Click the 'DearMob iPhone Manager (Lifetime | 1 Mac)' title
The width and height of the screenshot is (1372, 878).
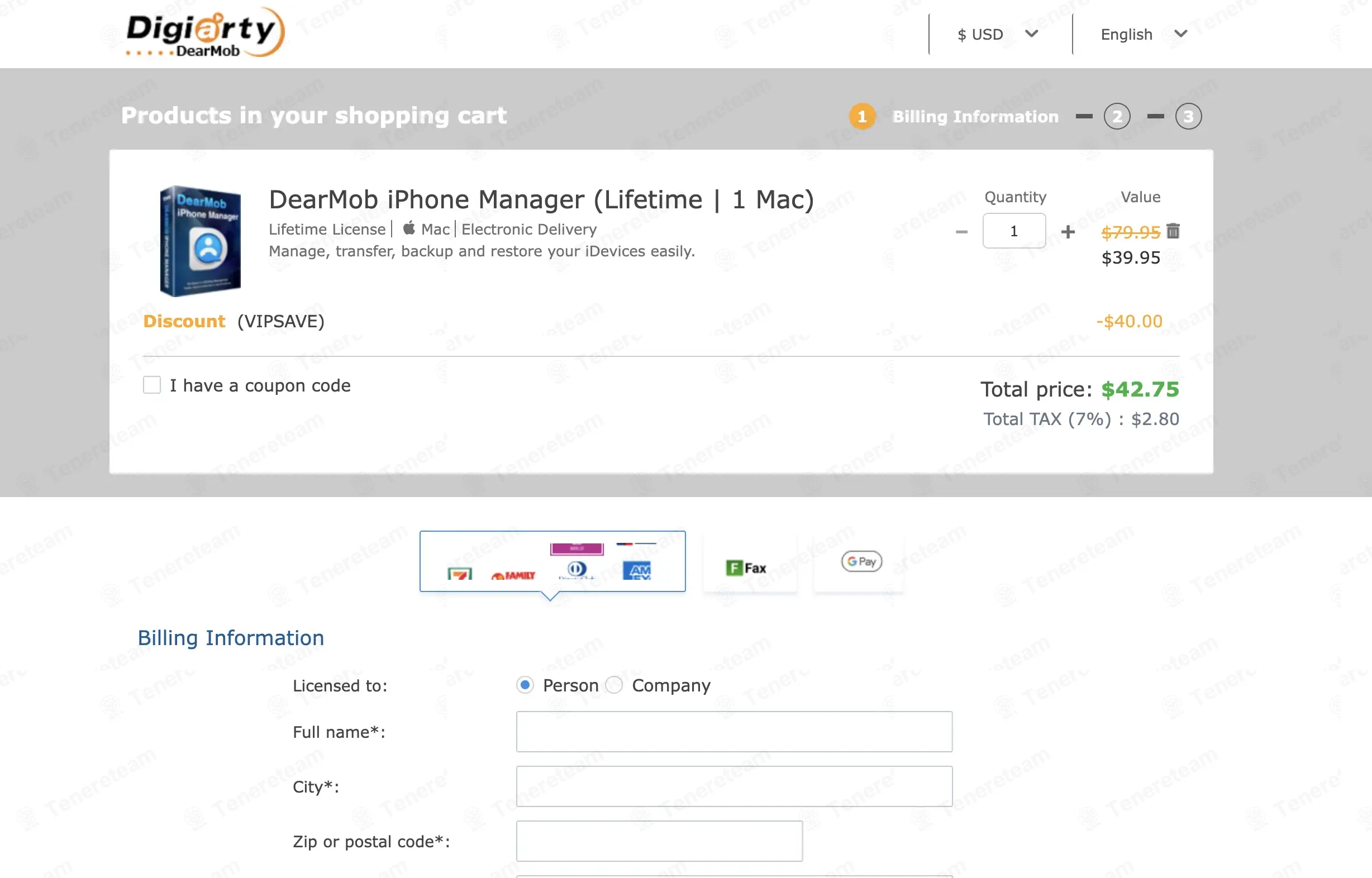tap(541, 199)
